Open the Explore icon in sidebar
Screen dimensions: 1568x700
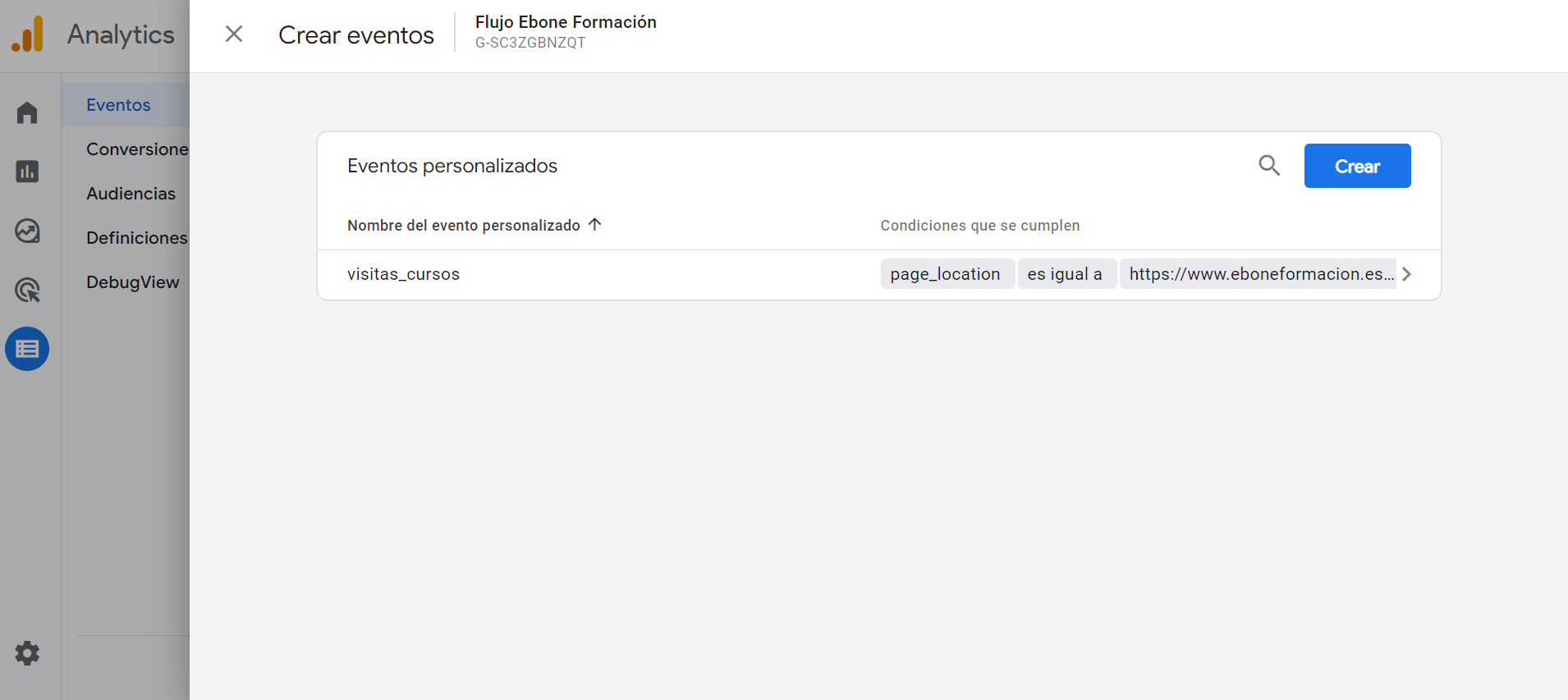click(x=27, y=231)
